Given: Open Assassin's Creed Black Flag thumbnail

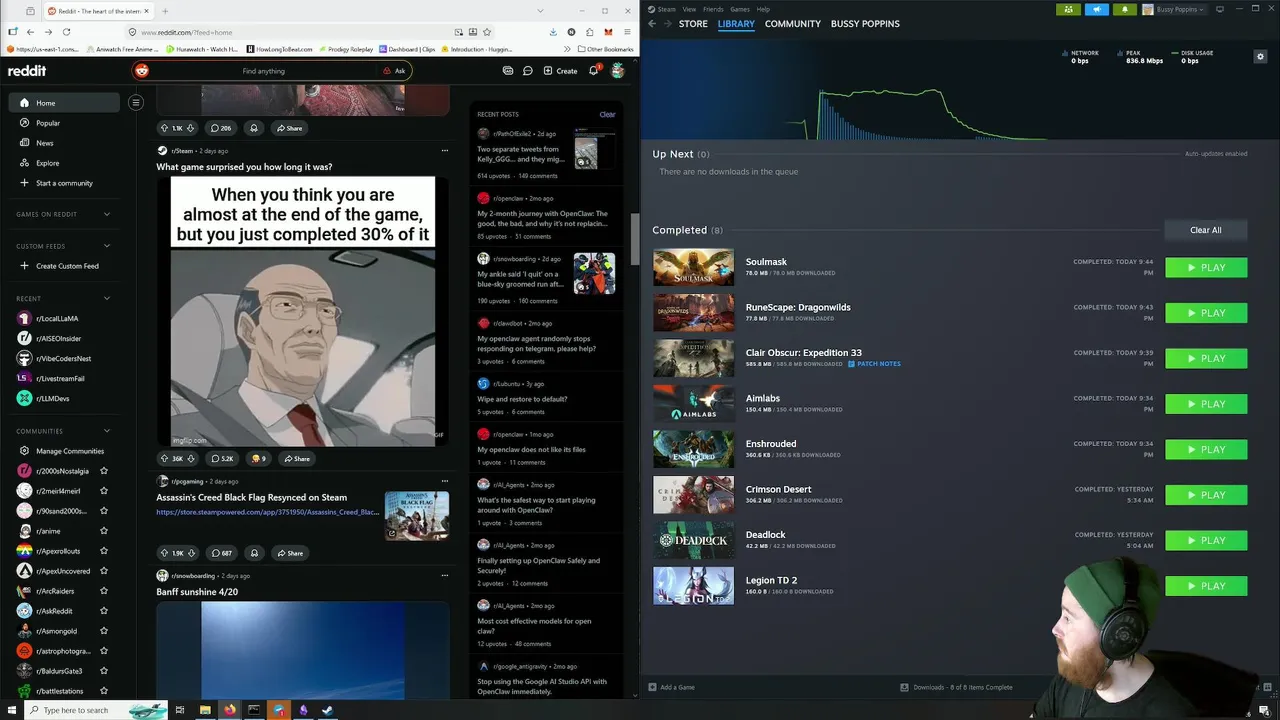Looking at the screenshot, I should coord(417,515).
